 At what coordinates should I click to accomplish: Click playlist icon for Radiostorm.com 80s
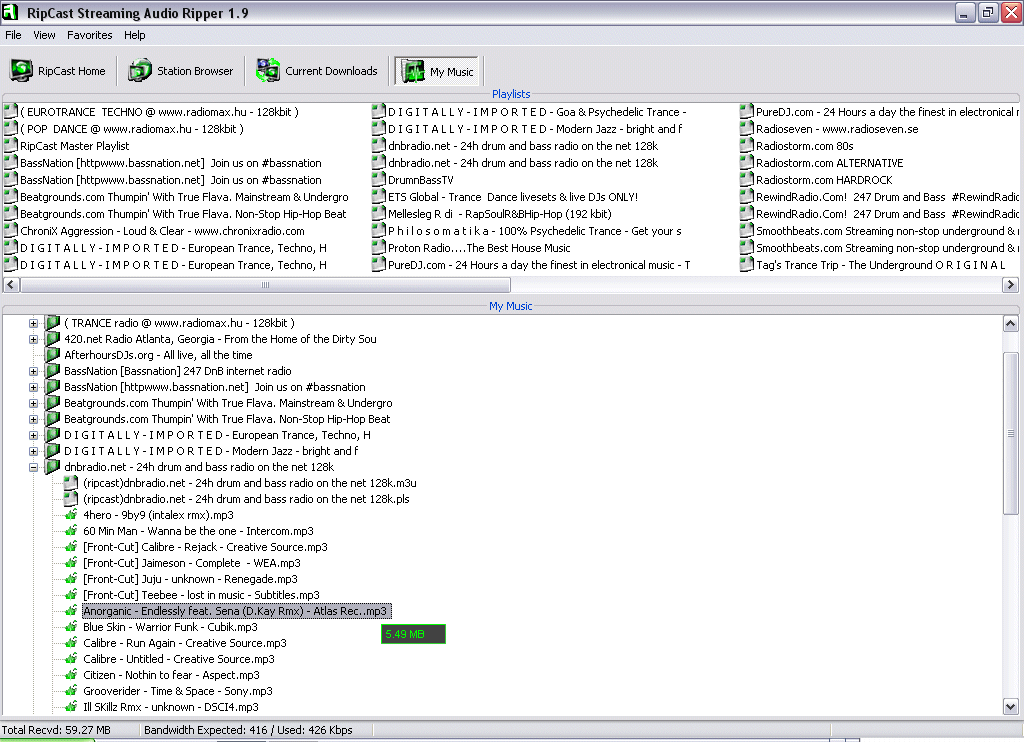[x=746, y=145]
